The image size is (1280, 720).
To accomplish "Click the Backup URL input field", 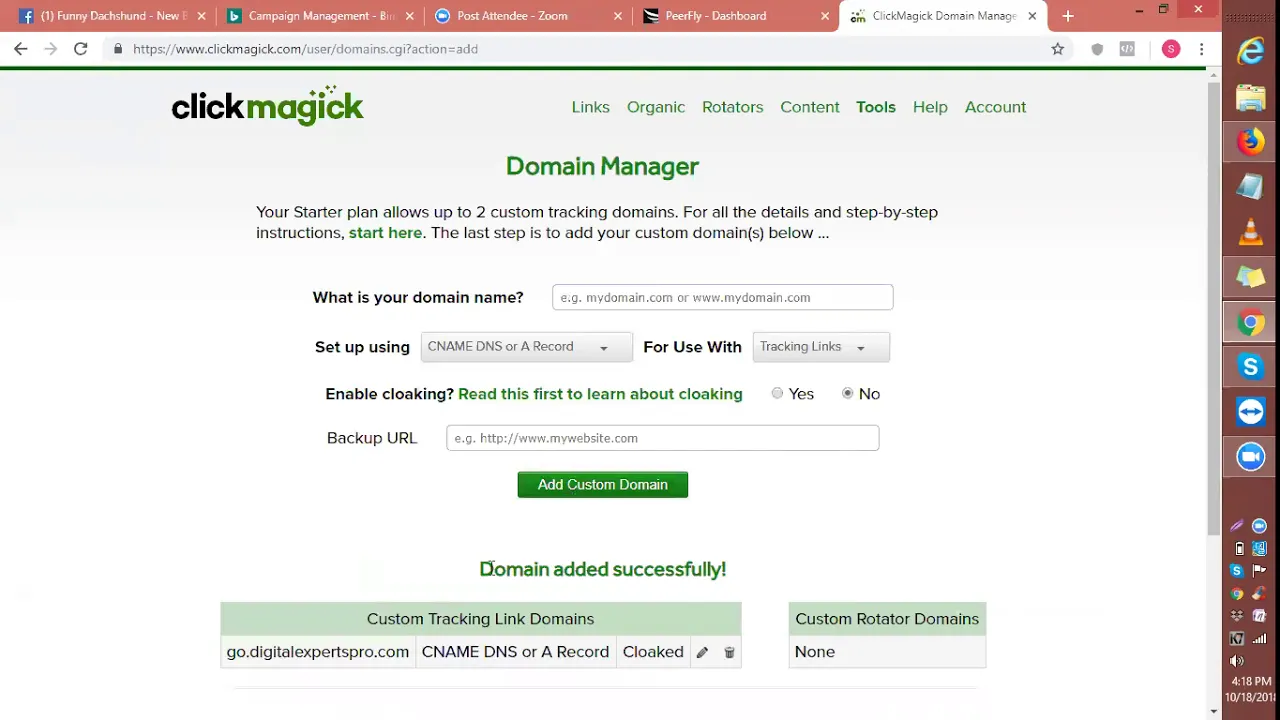I will pos(662,438).
